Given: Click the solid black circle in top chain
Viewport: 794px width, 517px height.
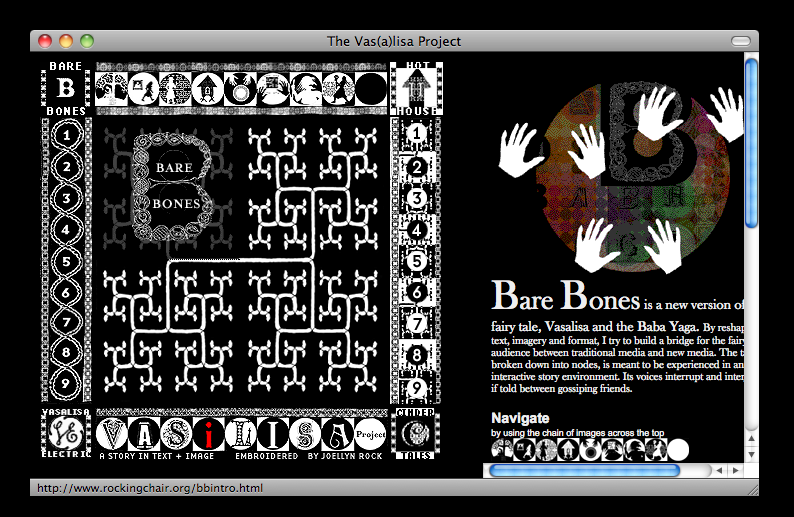Looking at the screenshot, I should coord(371,89).
